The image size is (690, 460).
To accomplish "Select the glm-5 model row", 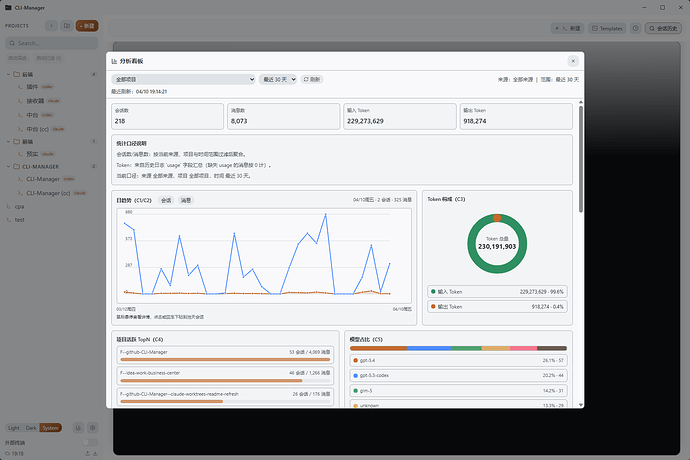I will pos(458,390).
